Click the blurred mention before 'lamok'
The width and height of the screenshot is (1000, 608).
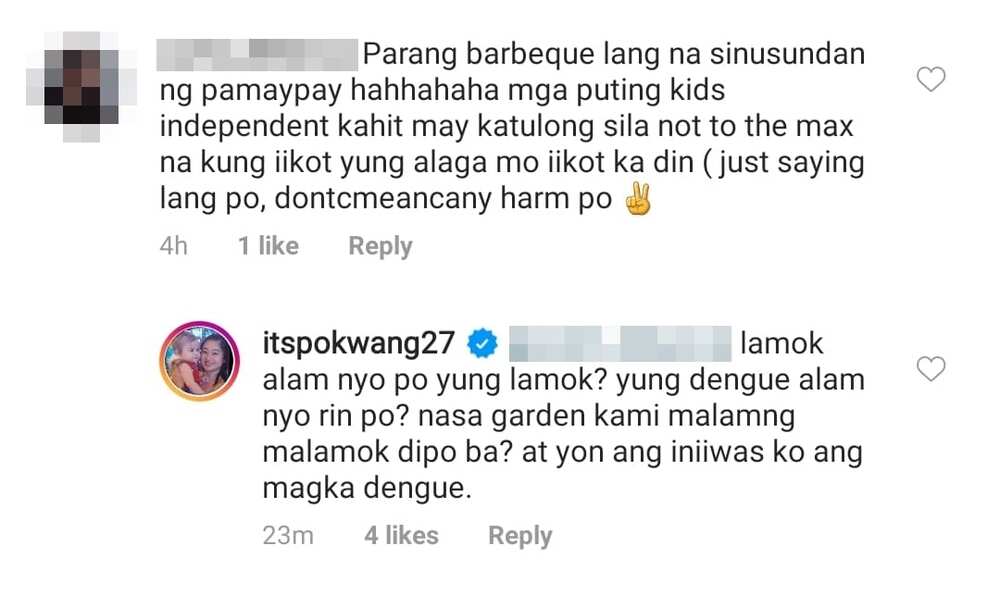[x=620, y=344]
